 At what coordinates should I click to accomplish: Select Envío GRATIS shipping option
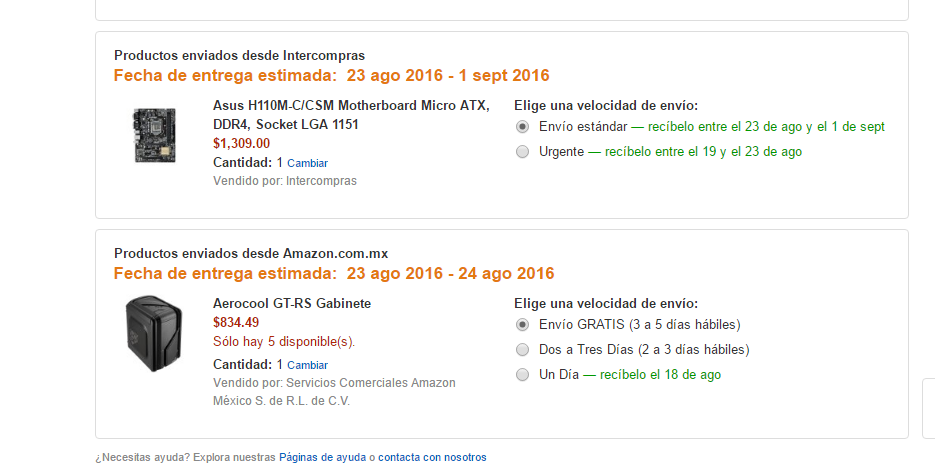[522, 325]
